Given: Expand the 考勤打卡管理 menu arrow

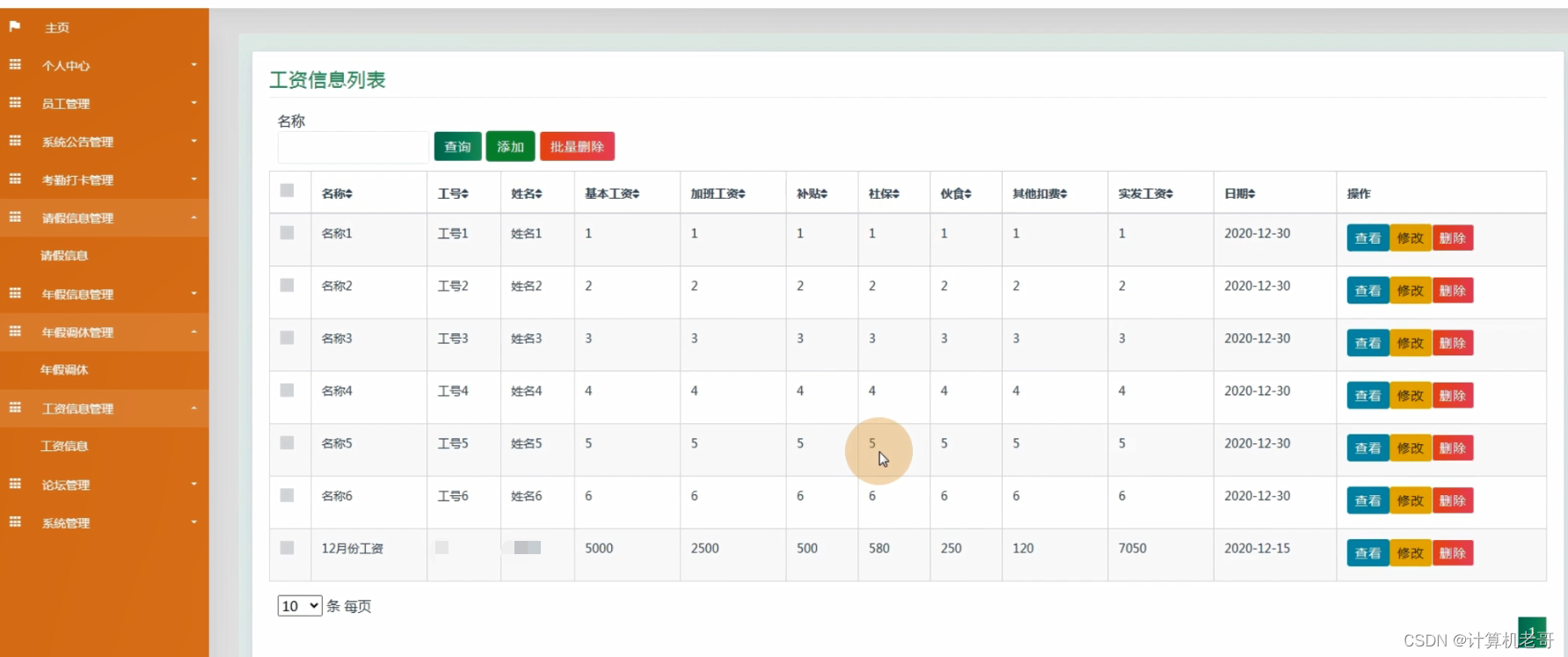Looking at the screenshot, I should tap(194, 179).
